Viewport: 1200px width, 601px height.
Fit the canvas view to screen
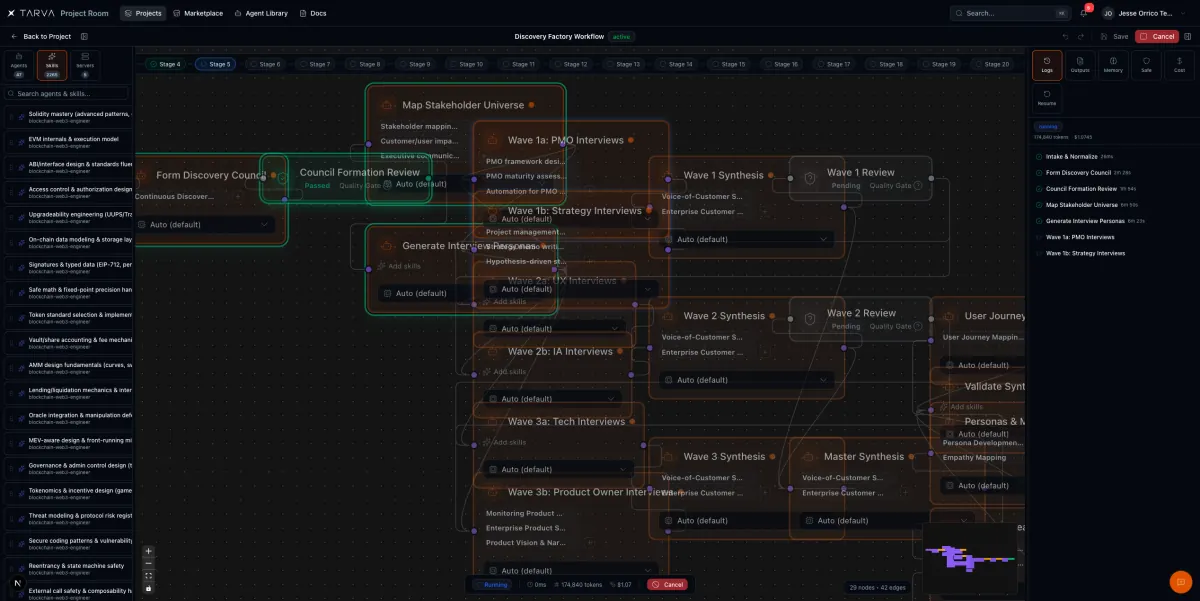point(149,576)
